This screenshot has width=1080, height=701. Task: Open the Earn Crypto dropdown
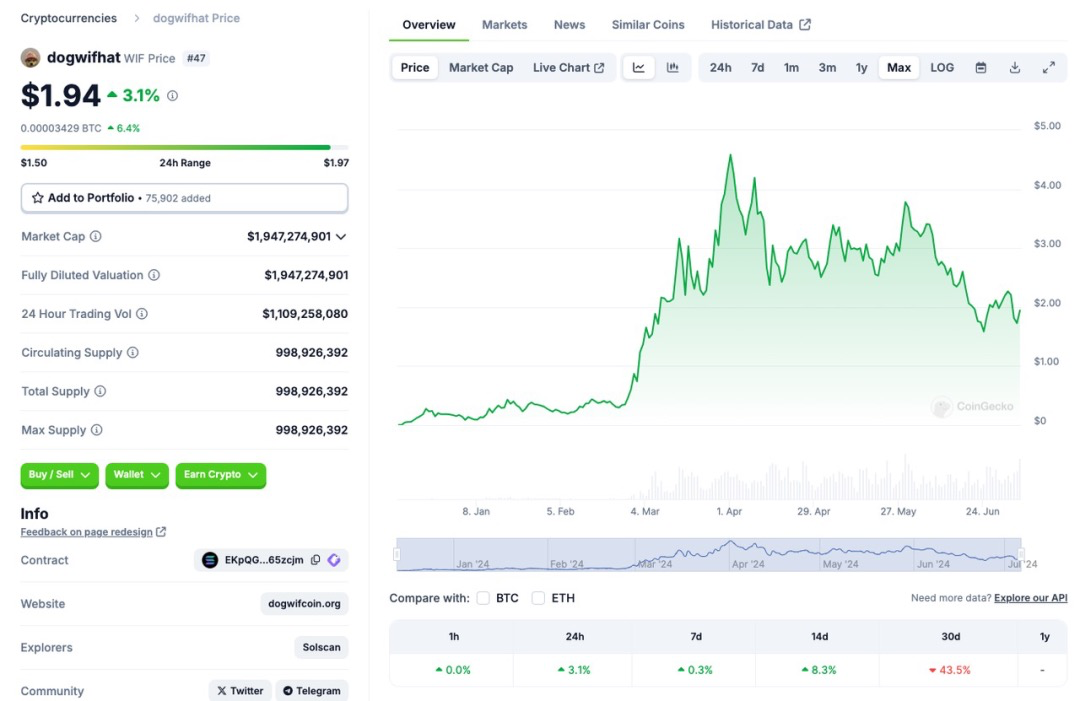point(220,475)
